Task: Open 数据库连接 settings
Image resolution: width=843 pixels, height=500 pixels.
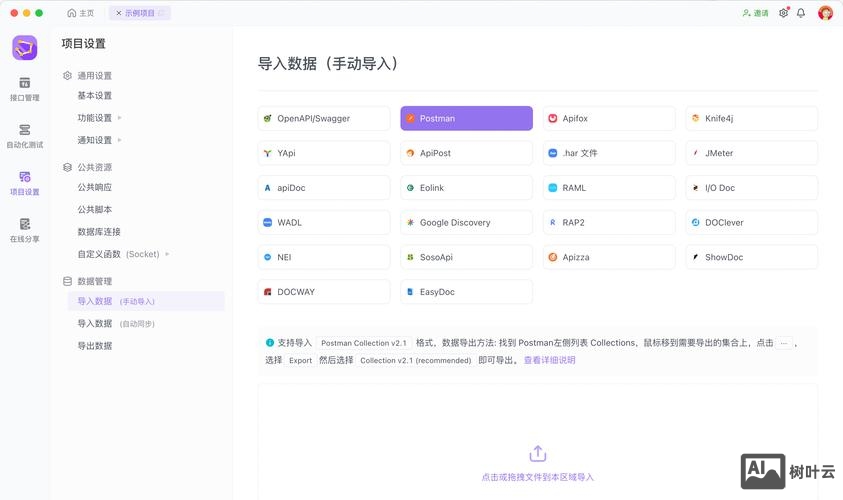Action: pyautogui.click(x=99, y=232)
